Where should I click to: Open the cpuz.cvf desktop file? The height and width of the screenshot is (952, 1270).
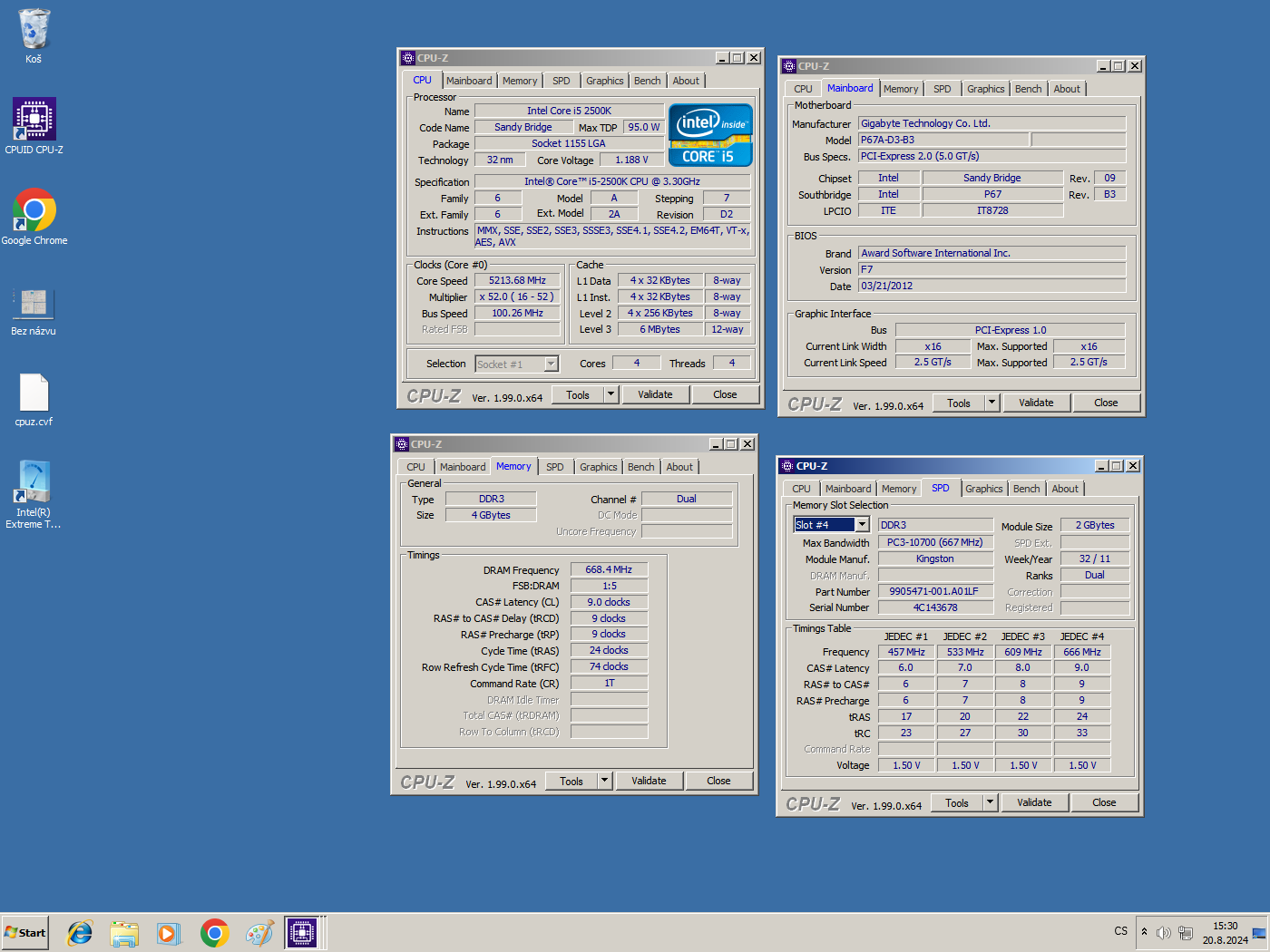click(34, 400)
